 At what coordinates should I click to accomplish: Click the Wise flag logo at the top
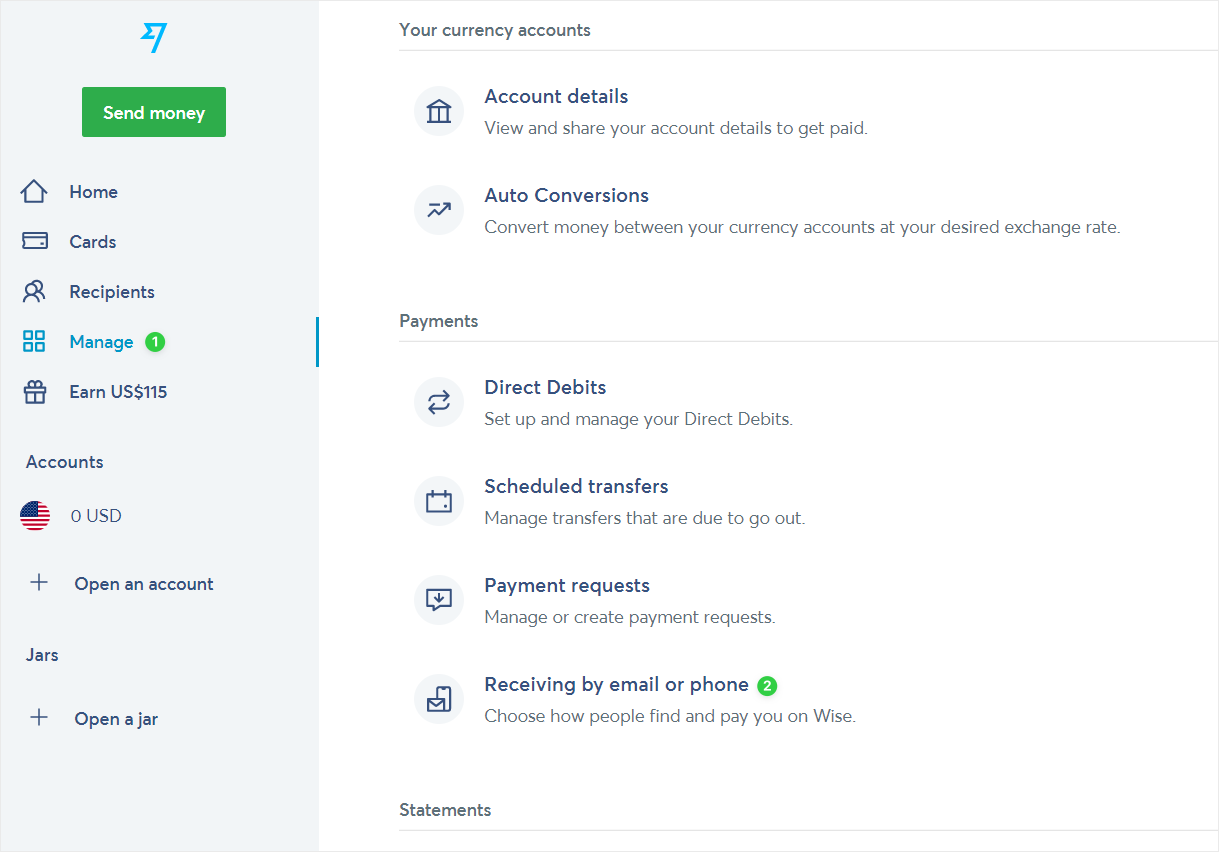click(x=153, y=38)
